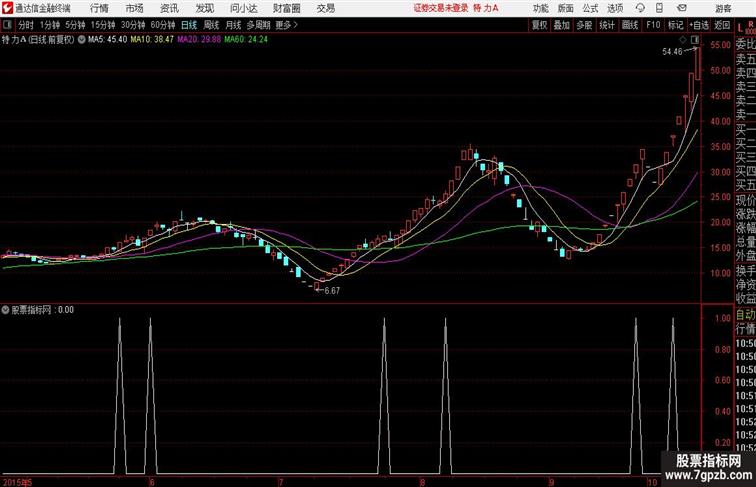Click the 统计 statistics button
This screenshot has width=756, height=487.
tap(607, 25)
